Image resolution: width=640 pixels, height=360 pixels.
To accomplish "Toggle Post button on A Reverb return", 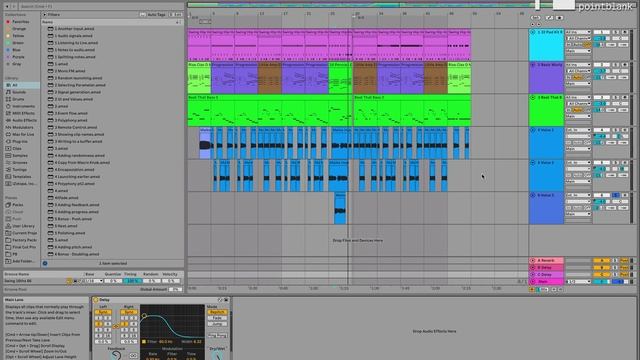I will pyautogui.click(x=624, y=260).
